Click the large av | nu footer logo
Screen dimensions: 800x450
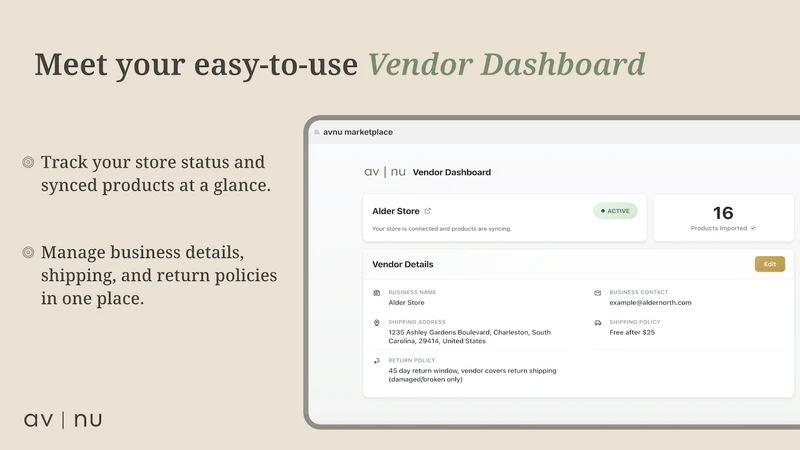tap(63, 420)
